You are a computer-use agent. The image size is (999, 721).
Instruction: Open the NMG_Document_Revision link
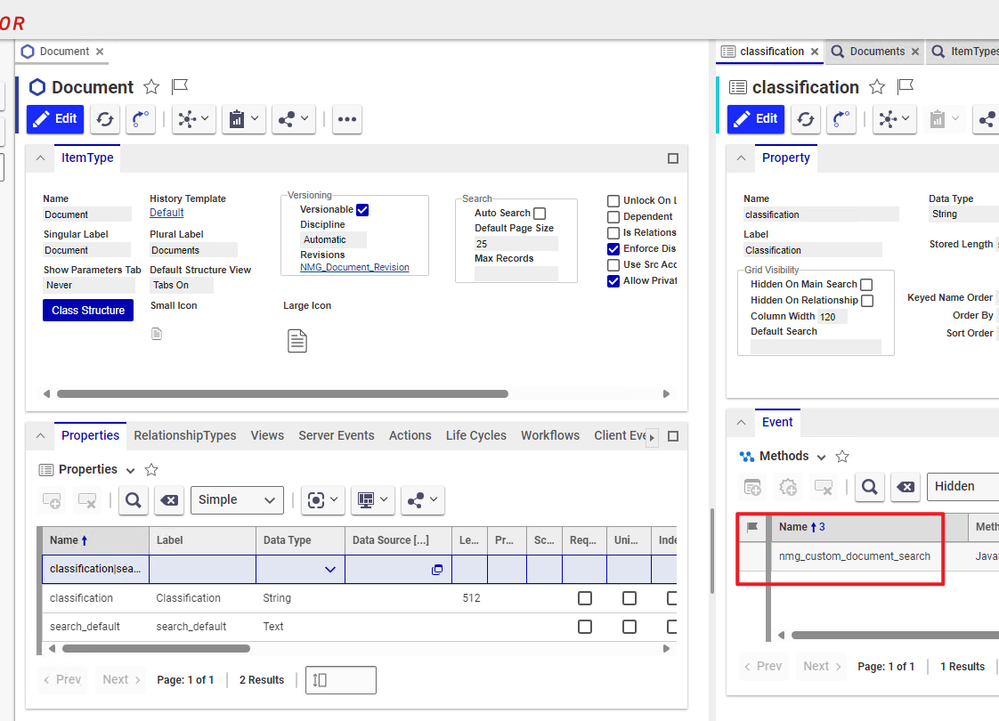354,267
